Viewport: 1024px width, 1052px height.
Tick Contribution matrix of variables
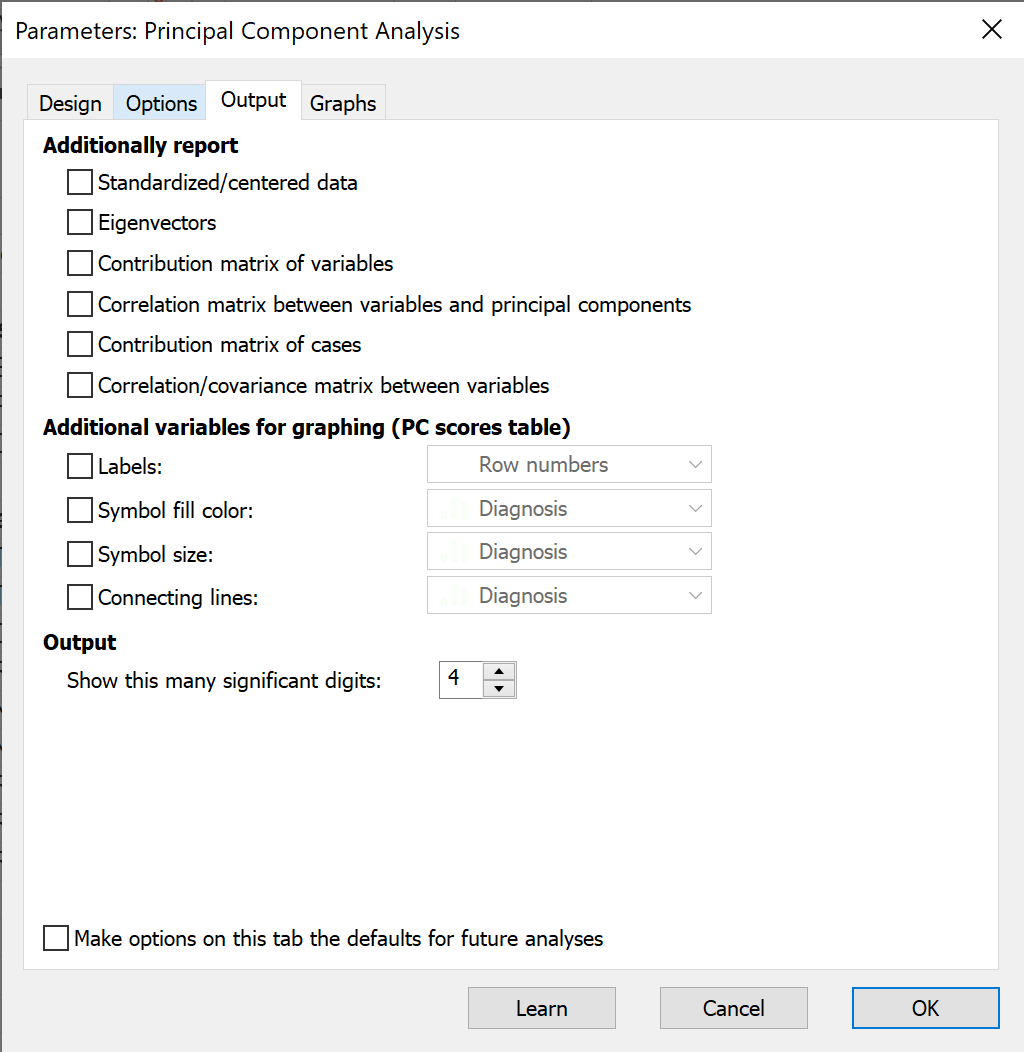pos(80,264)
